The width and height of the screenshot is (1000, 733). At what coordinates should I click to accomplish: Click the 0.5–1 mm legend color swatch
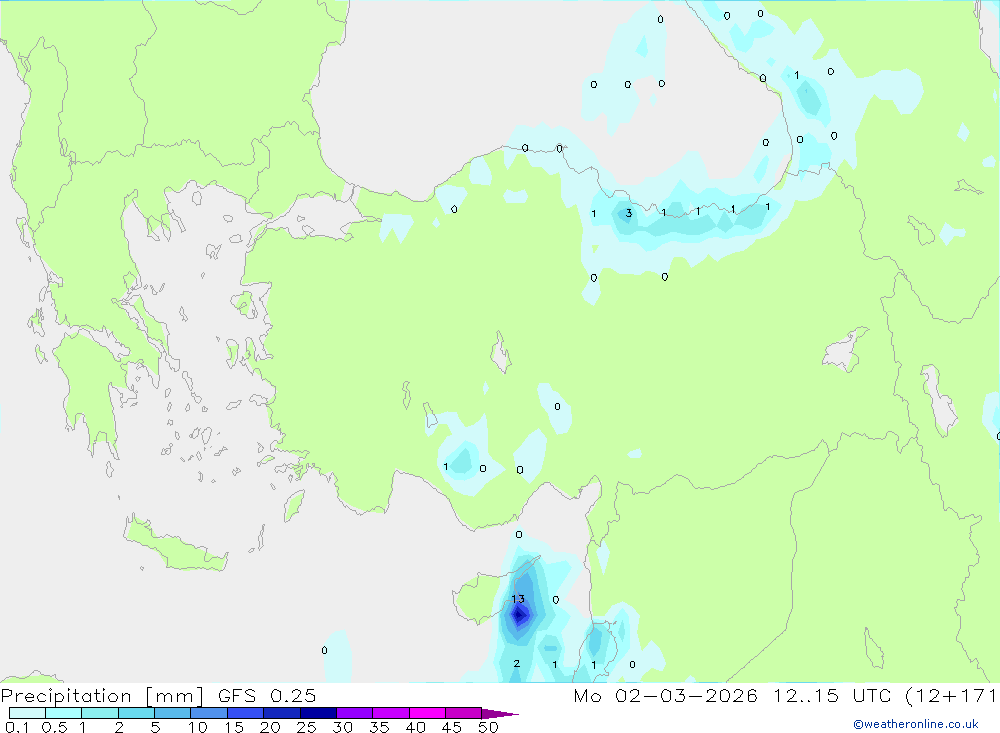click(64, 713)
